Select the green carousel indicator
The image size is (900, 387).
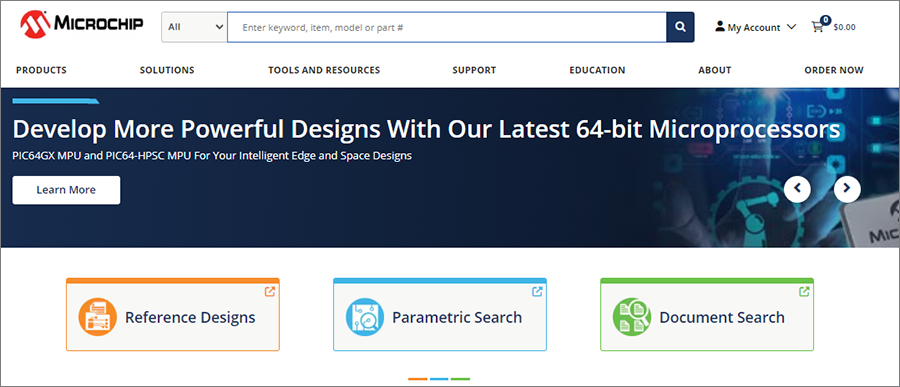point(460,379)
